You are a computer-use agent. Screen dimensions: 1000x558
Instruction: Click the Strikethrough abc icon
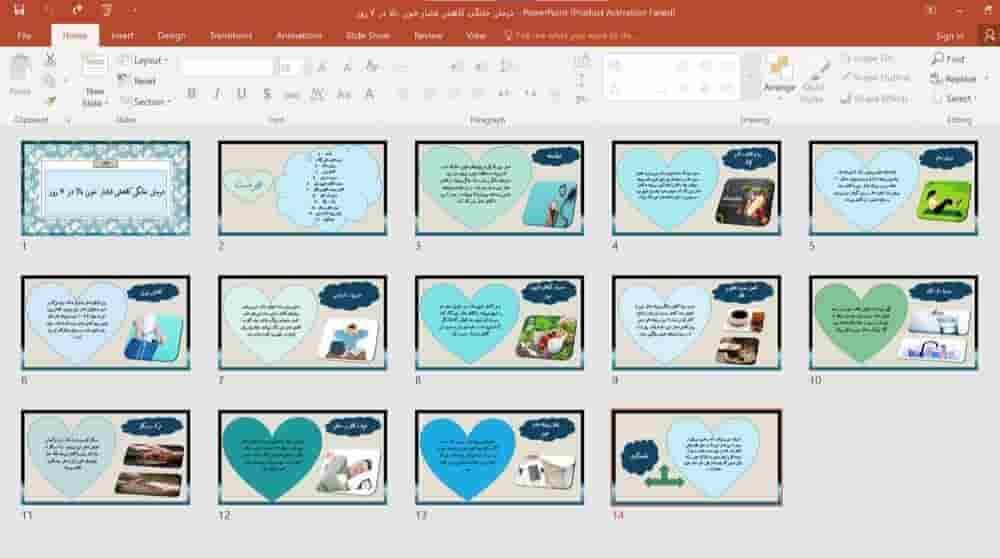coord(291,95)
